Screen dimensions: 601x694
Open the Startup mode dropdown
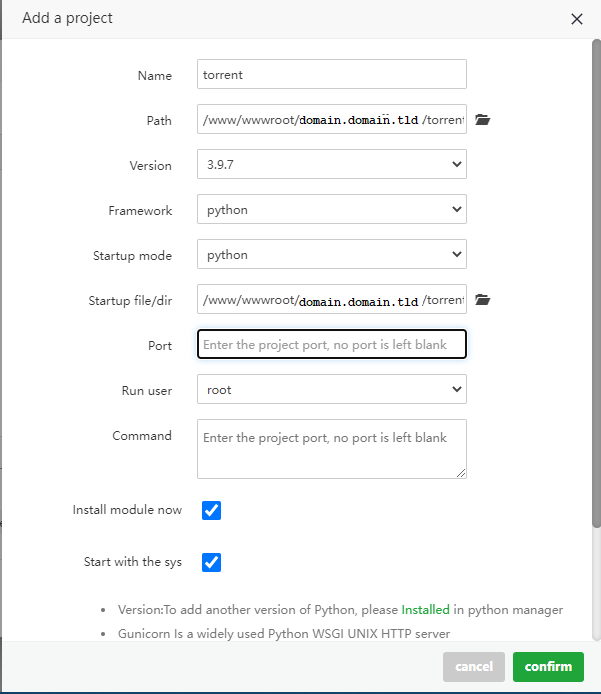(x=331, y=255)
